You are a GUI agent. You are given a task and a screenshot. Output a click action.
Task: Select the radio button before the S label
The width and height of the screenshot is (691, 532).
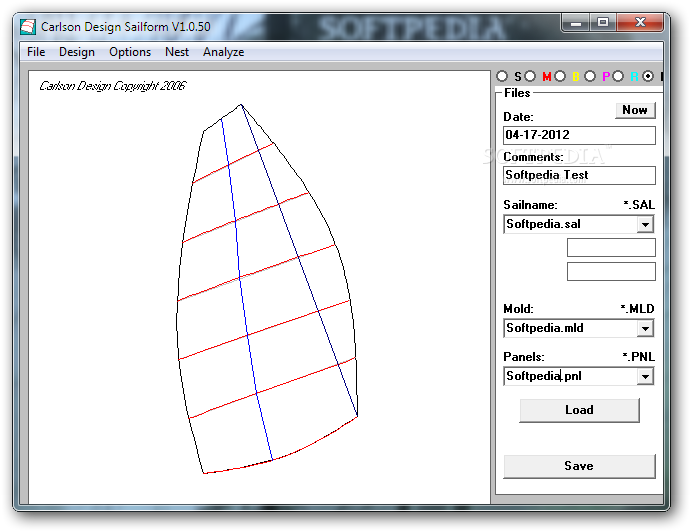tap(502, 76)
